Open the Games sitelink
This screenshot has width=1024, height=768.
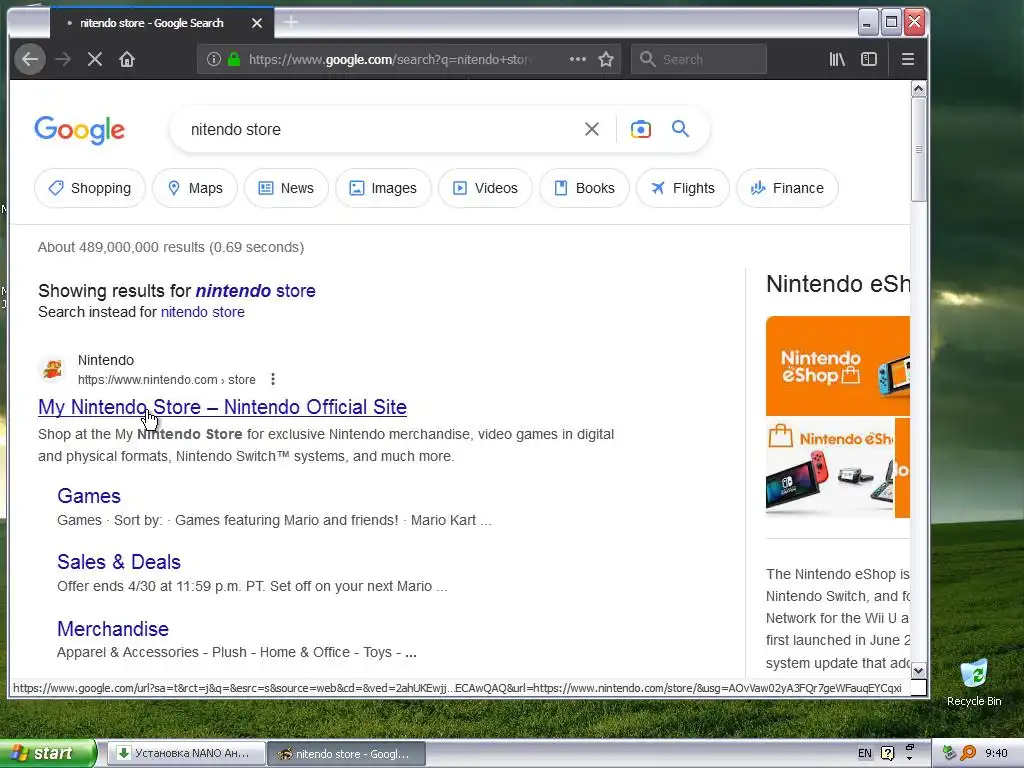(x=89, y=496)
